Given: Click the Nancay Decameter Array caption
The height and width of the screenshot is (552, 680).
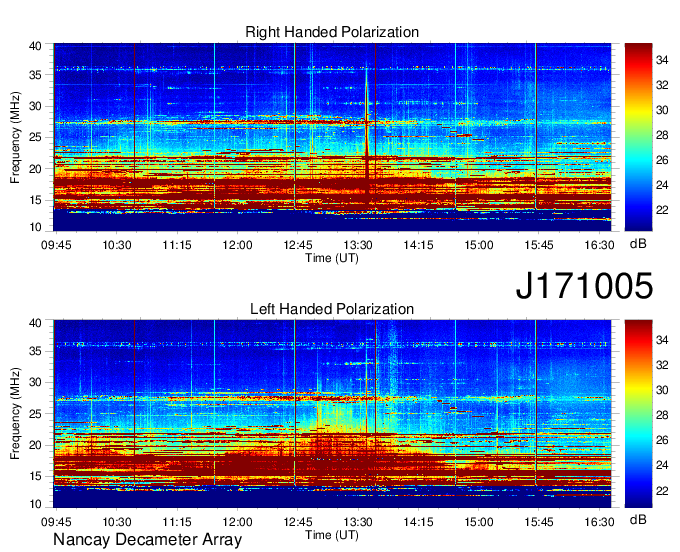Looking at the screenshot, I should point(147,540).
